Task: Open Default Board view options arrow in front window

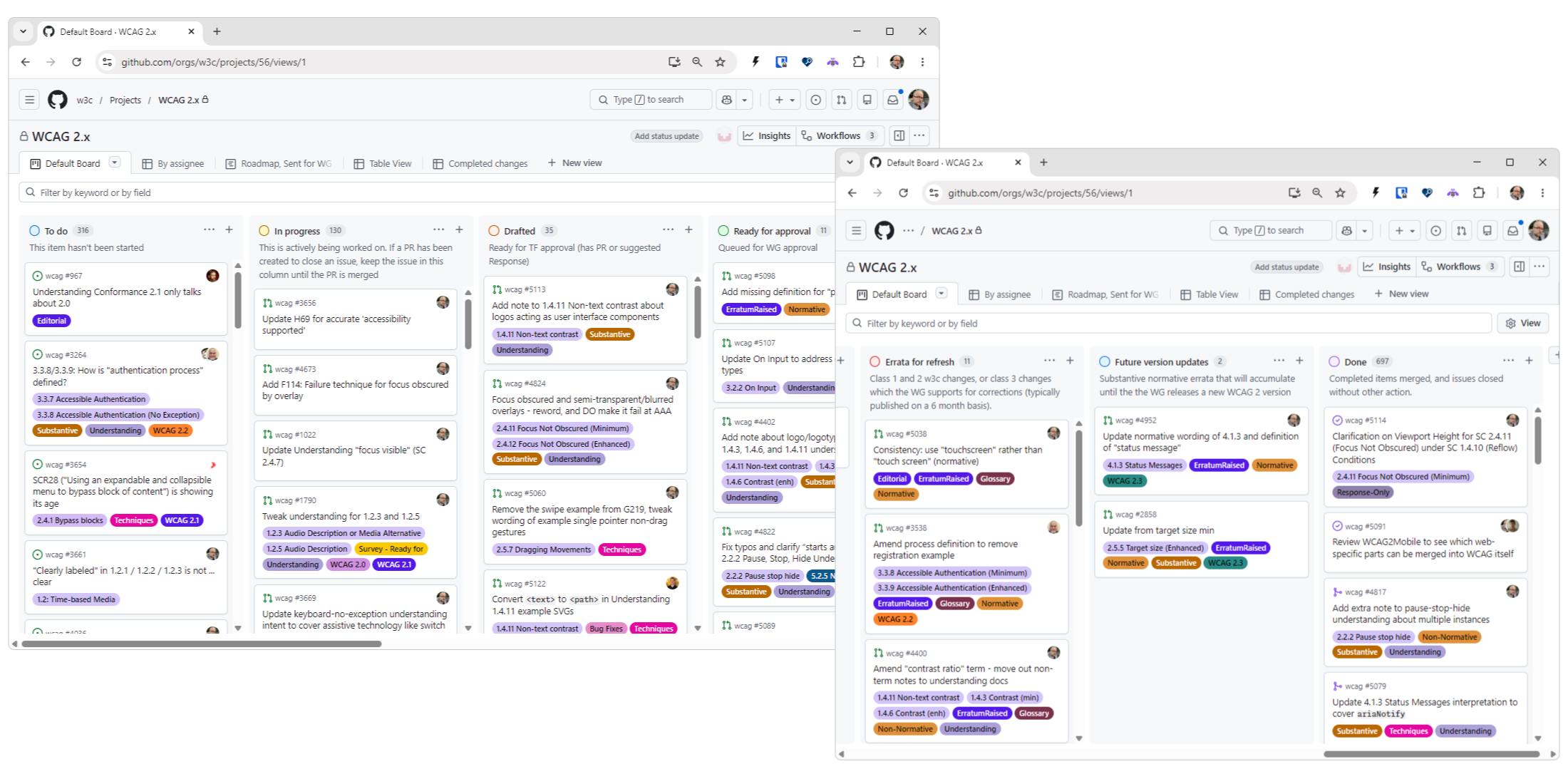Action: [942, 294]
